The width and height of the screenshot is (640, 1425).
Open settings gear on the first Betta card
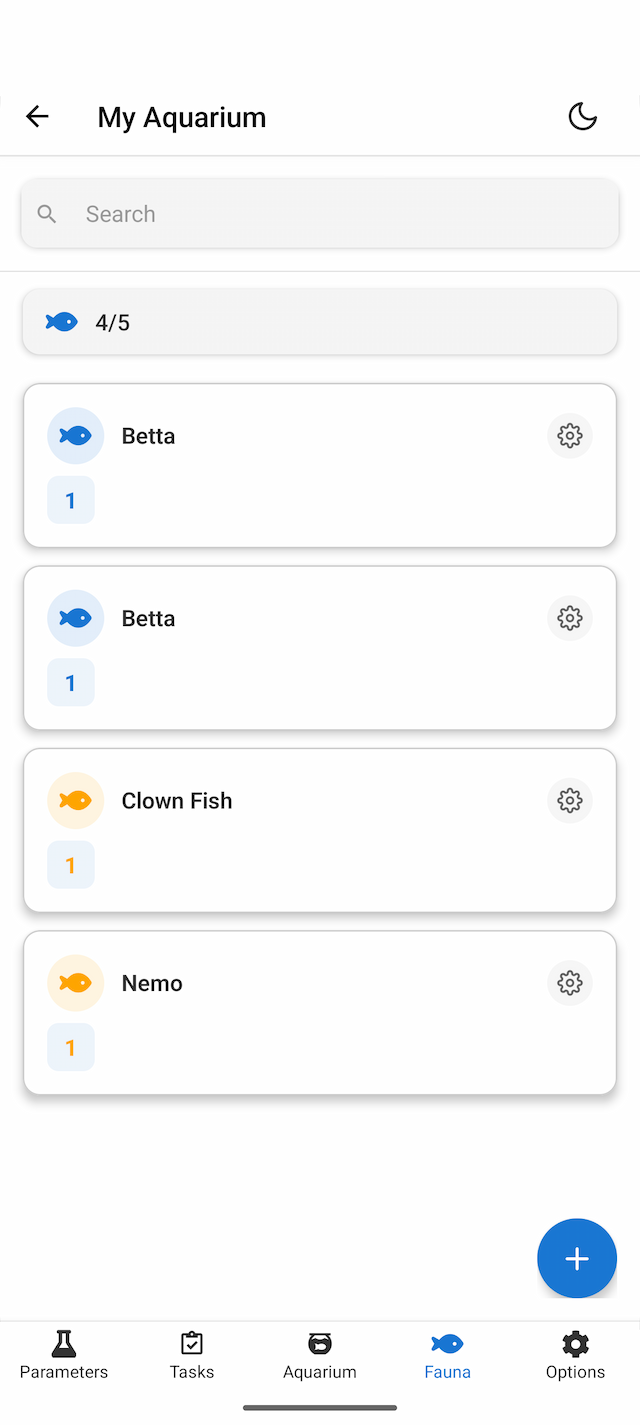point(569,435)
